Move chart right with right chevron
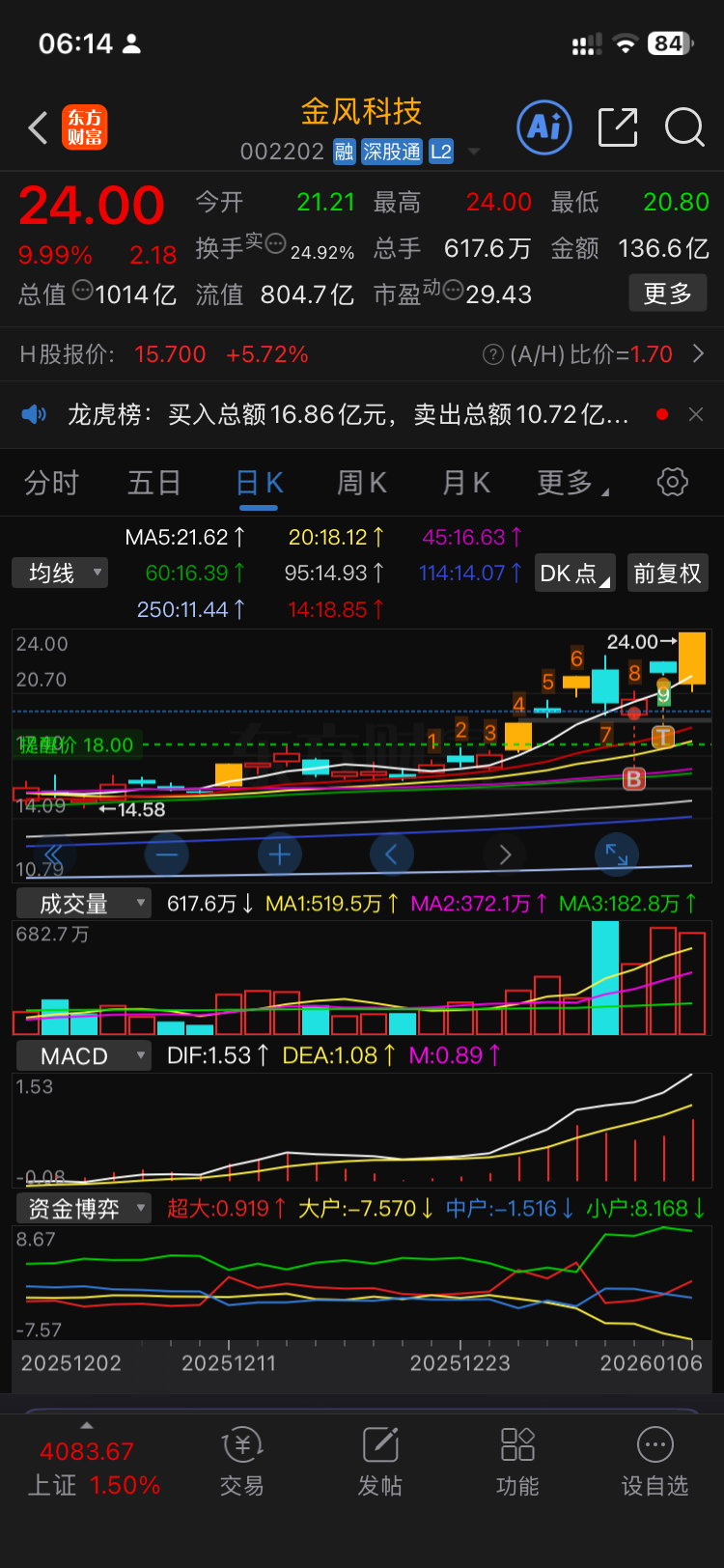This screenshot has height=1568, width=724. point(505,854)
